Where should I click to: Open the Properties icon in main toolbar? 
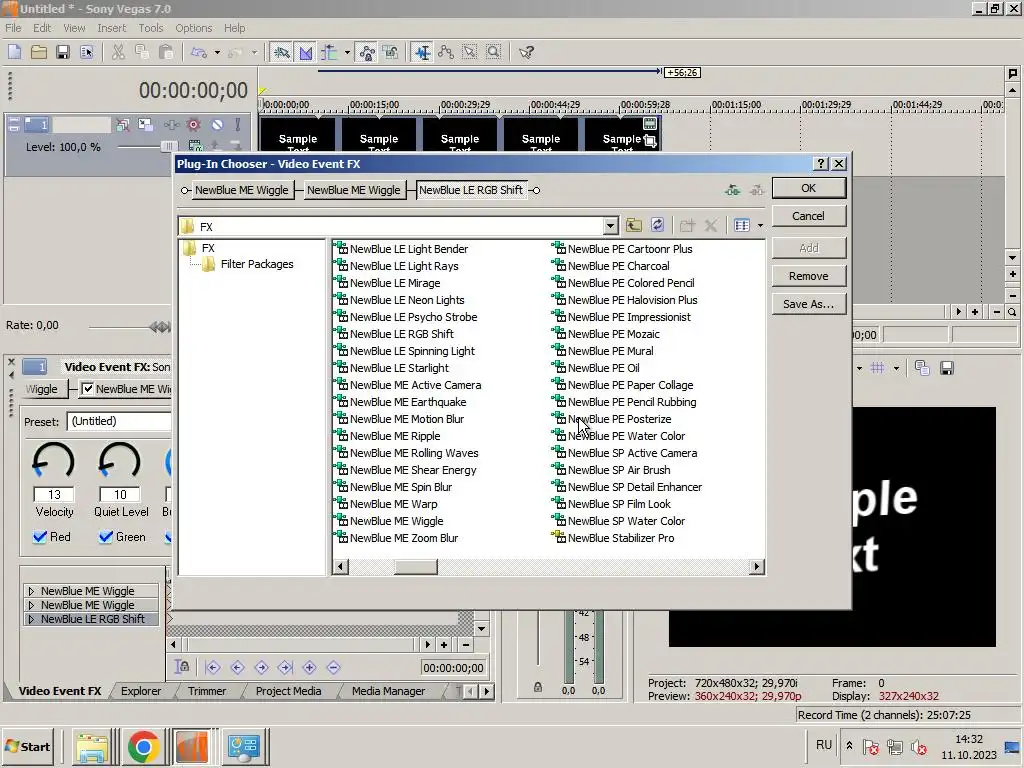[x=86, y=52]
